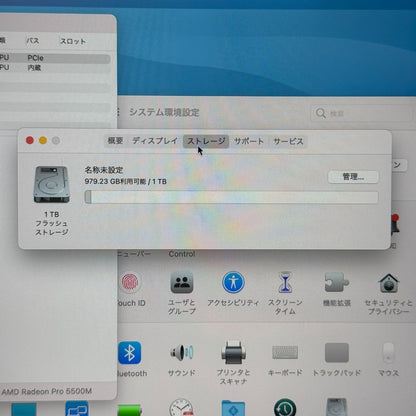The width and height of the screenshot is (416, 416).
Task: Open Keyboard (キーボード) preferences
Action: click(x=285, y=353)
